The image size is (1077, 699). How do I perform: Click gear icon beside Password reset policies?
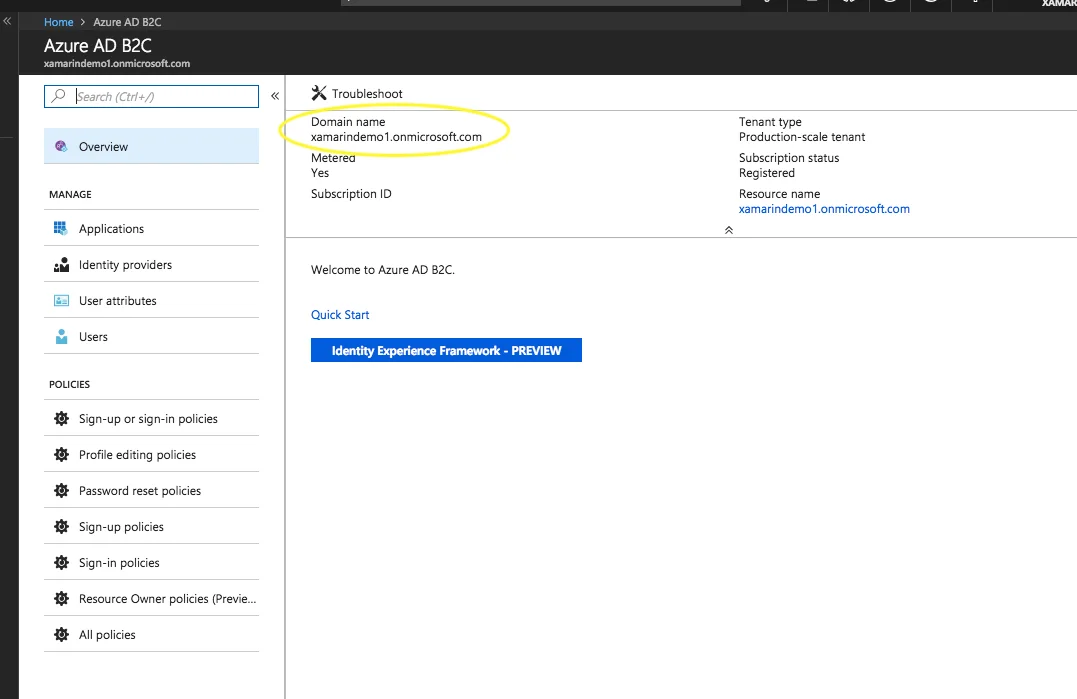[x=61, y=490]
